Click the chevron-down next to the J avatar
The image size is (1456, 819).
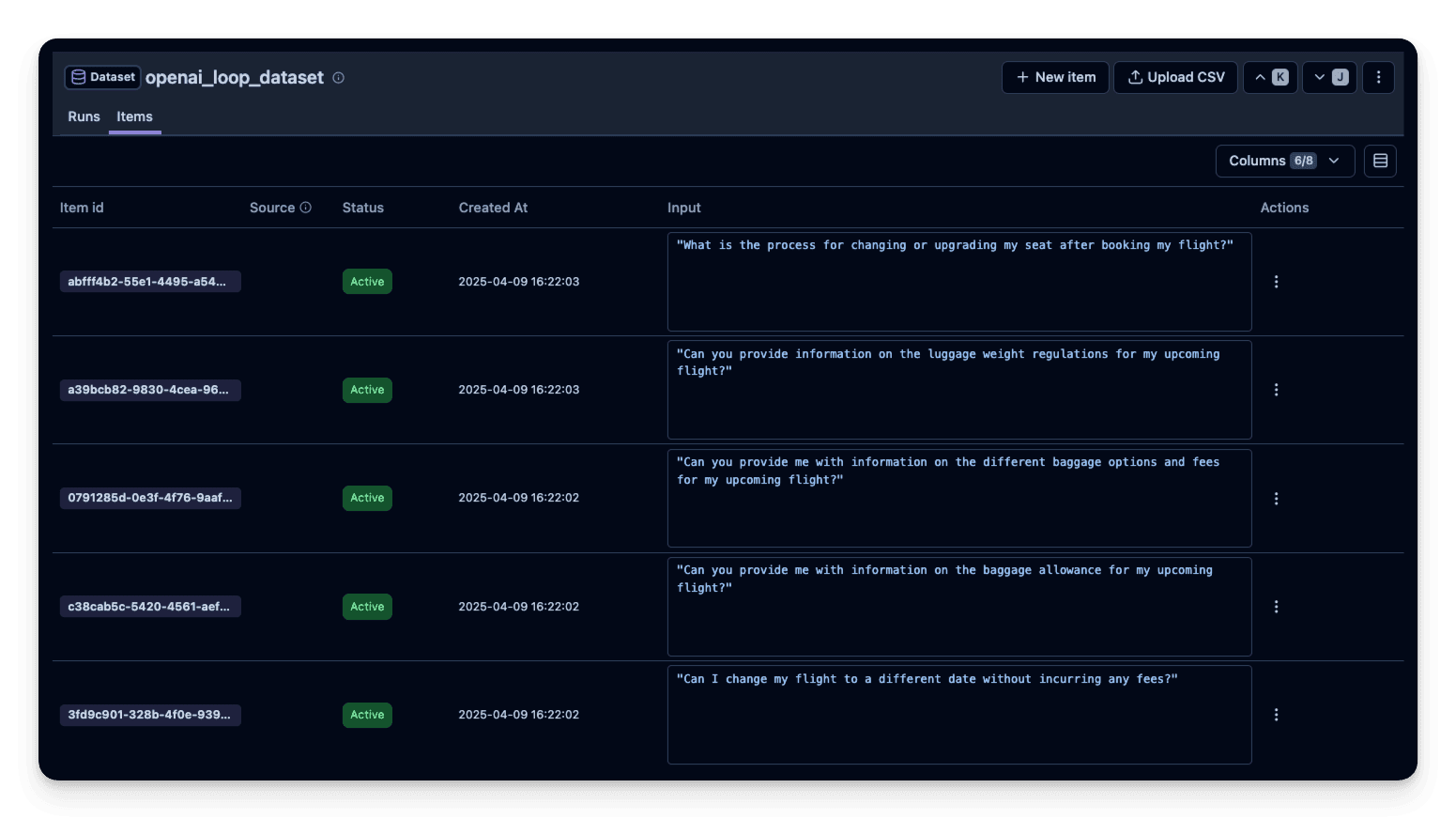[1318, 77]
